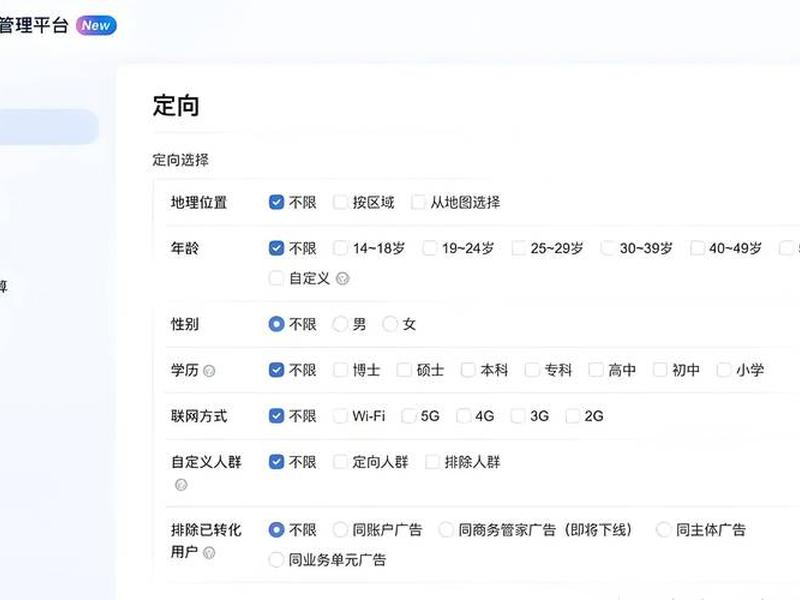Show the 学历 help tooltip icon
Screen dimensions: 800x600
coord(209,371)
